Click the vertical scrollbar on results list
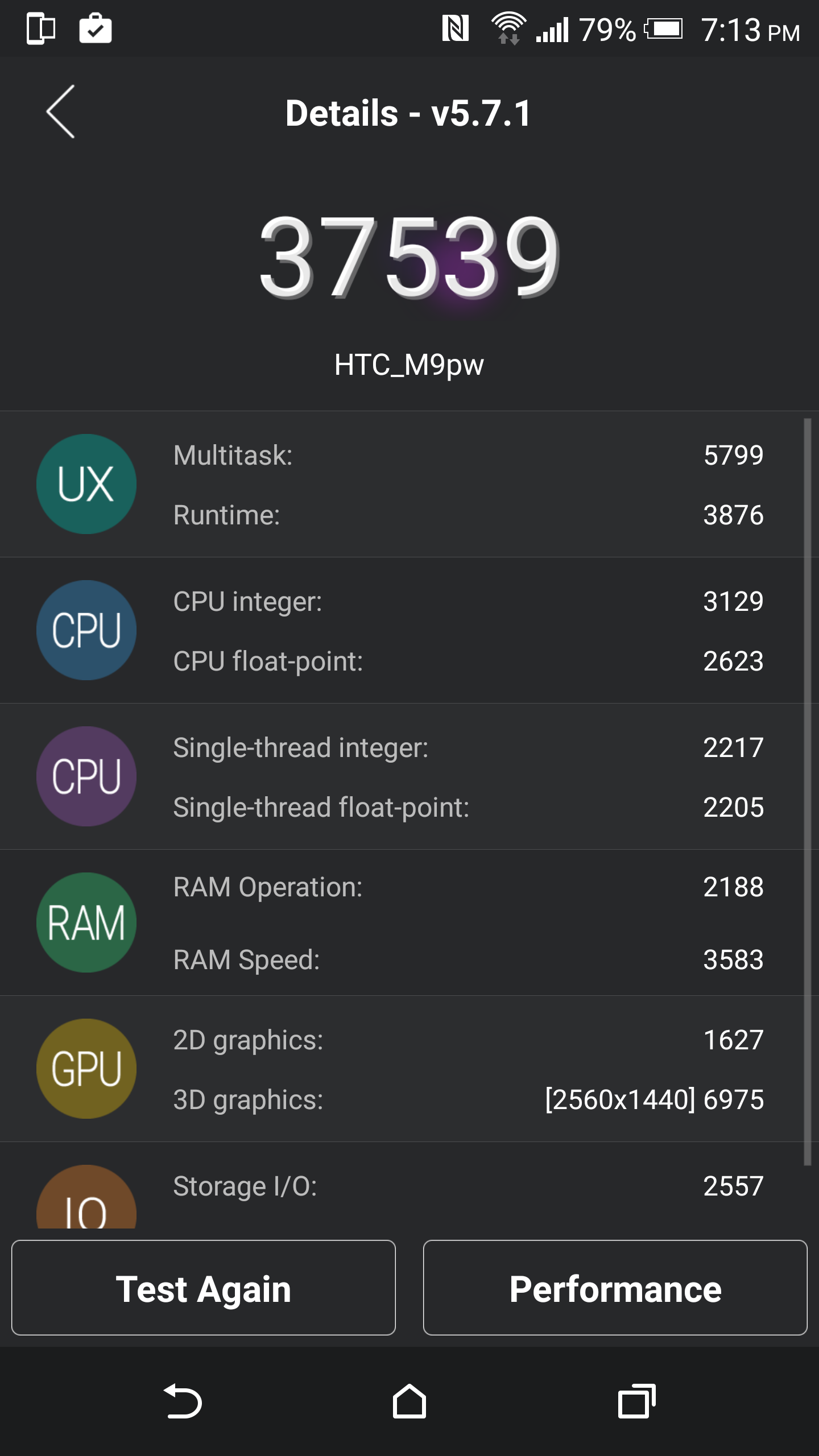819x1456 pixels. pyautogui.click(x=807, y=791)
